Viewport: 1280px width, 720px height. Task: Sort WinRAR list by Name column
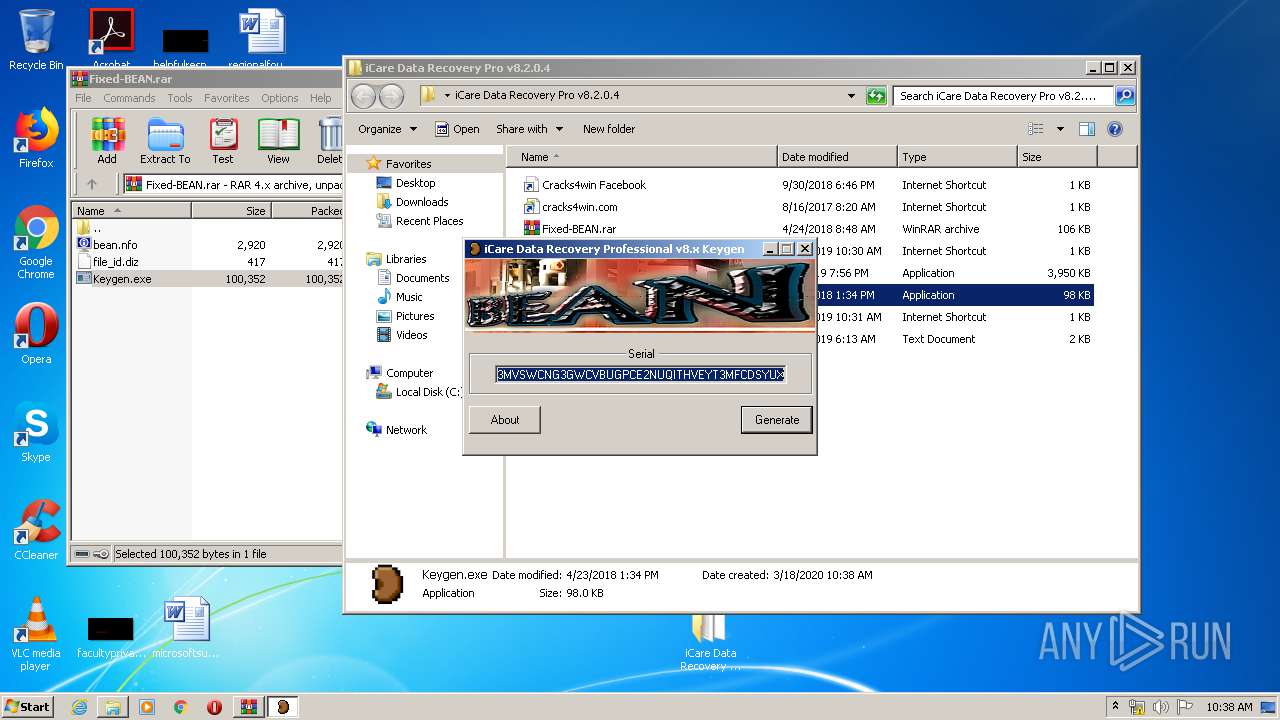[x=131, y=211]
